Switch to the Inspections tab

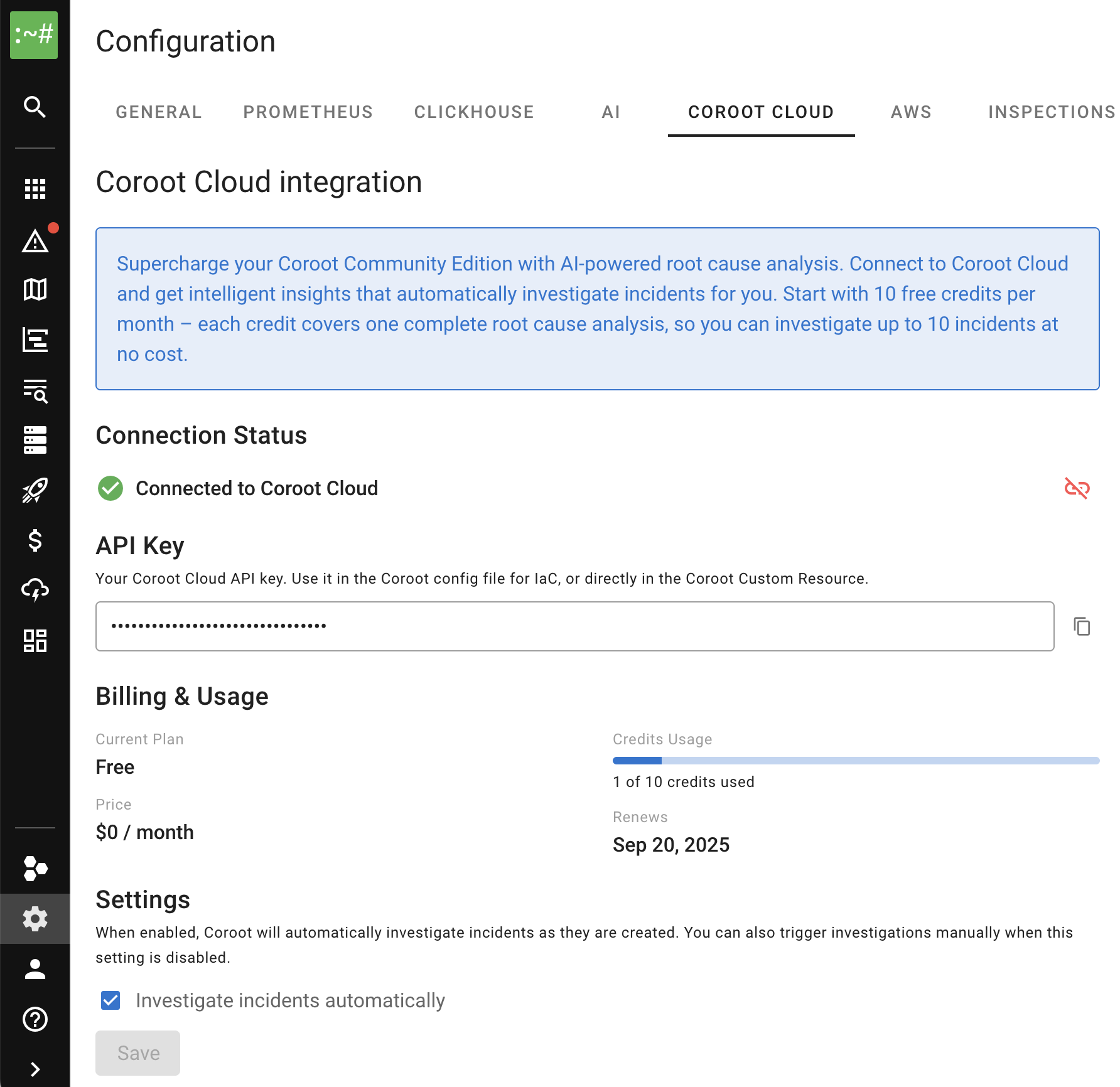click(x=1051, y=112)
